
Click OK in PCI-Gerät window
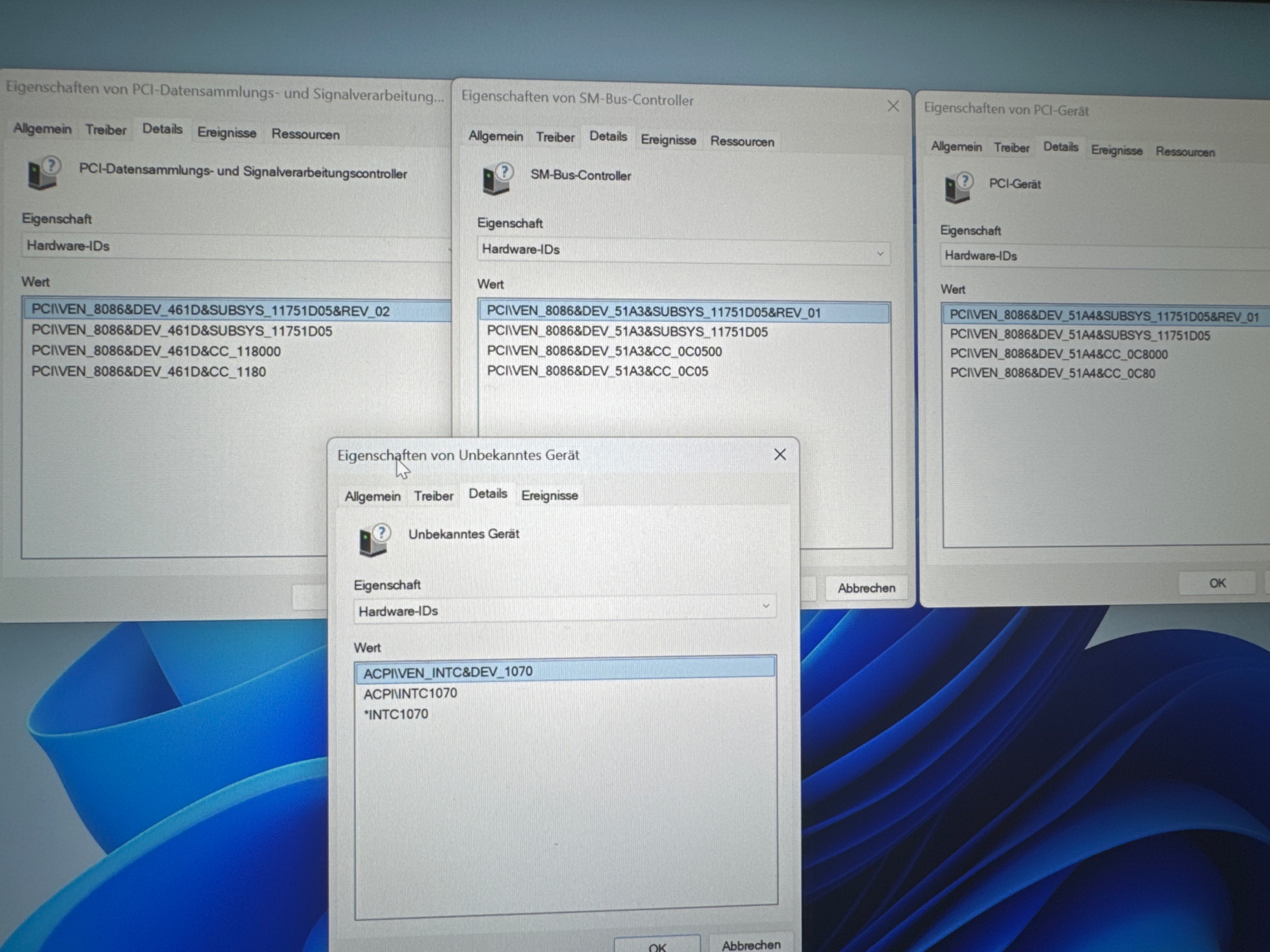coord(1217,583)
